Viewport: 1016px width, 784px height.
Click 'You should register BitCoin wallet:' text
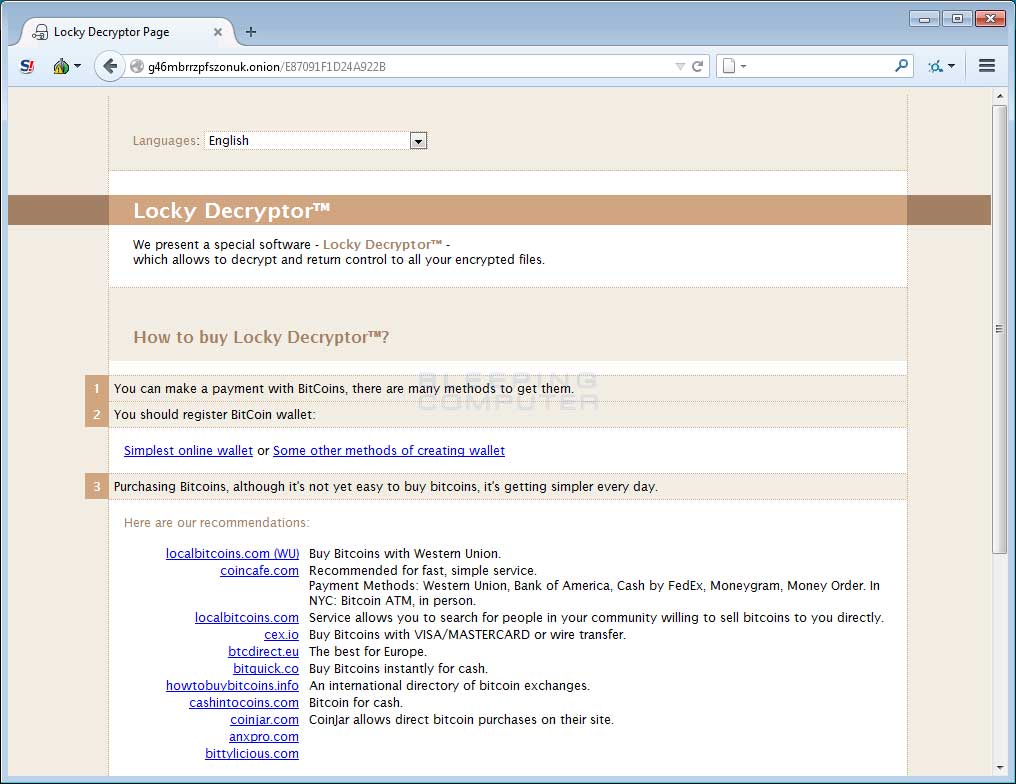coord(214,414)
